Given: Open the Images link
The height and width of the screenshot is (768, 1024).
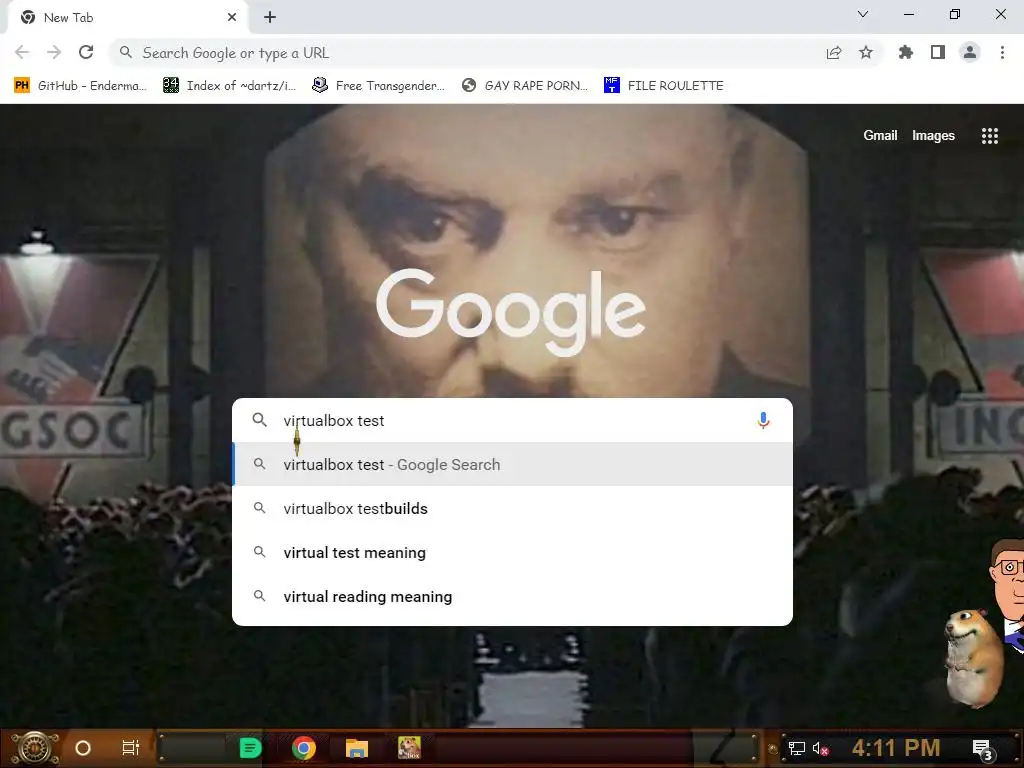Looking at the screenshot, I should click(x=933, y=135).
